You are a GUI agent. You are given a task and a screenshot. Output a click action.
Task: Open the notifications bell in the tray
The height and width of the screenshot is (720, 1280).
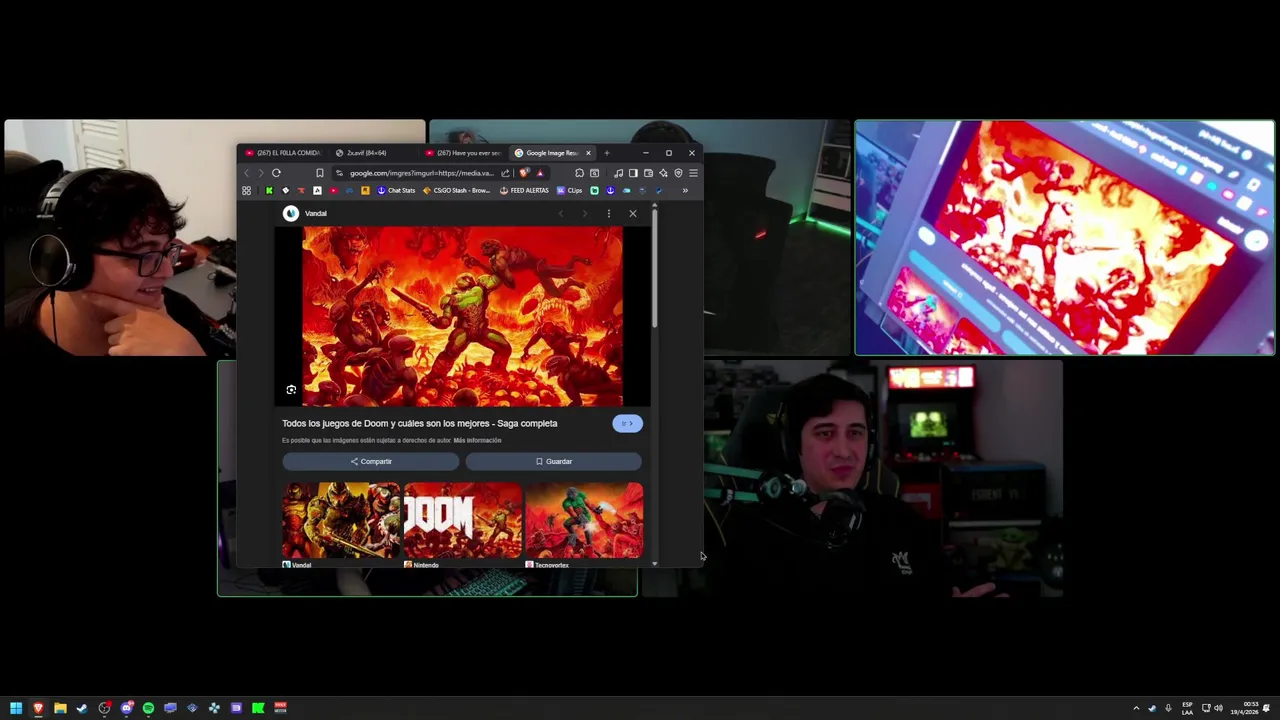[x=1267, y=708]
